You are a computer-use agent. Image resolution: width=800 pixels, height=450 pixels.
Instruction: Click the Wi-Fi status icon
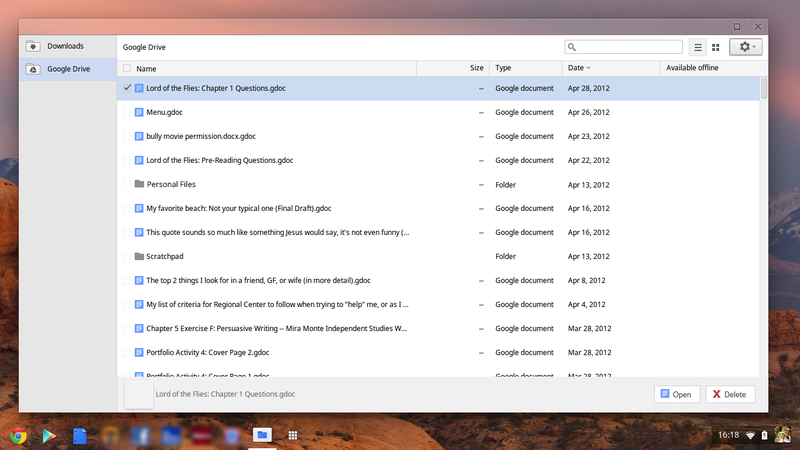coord(751,436)
